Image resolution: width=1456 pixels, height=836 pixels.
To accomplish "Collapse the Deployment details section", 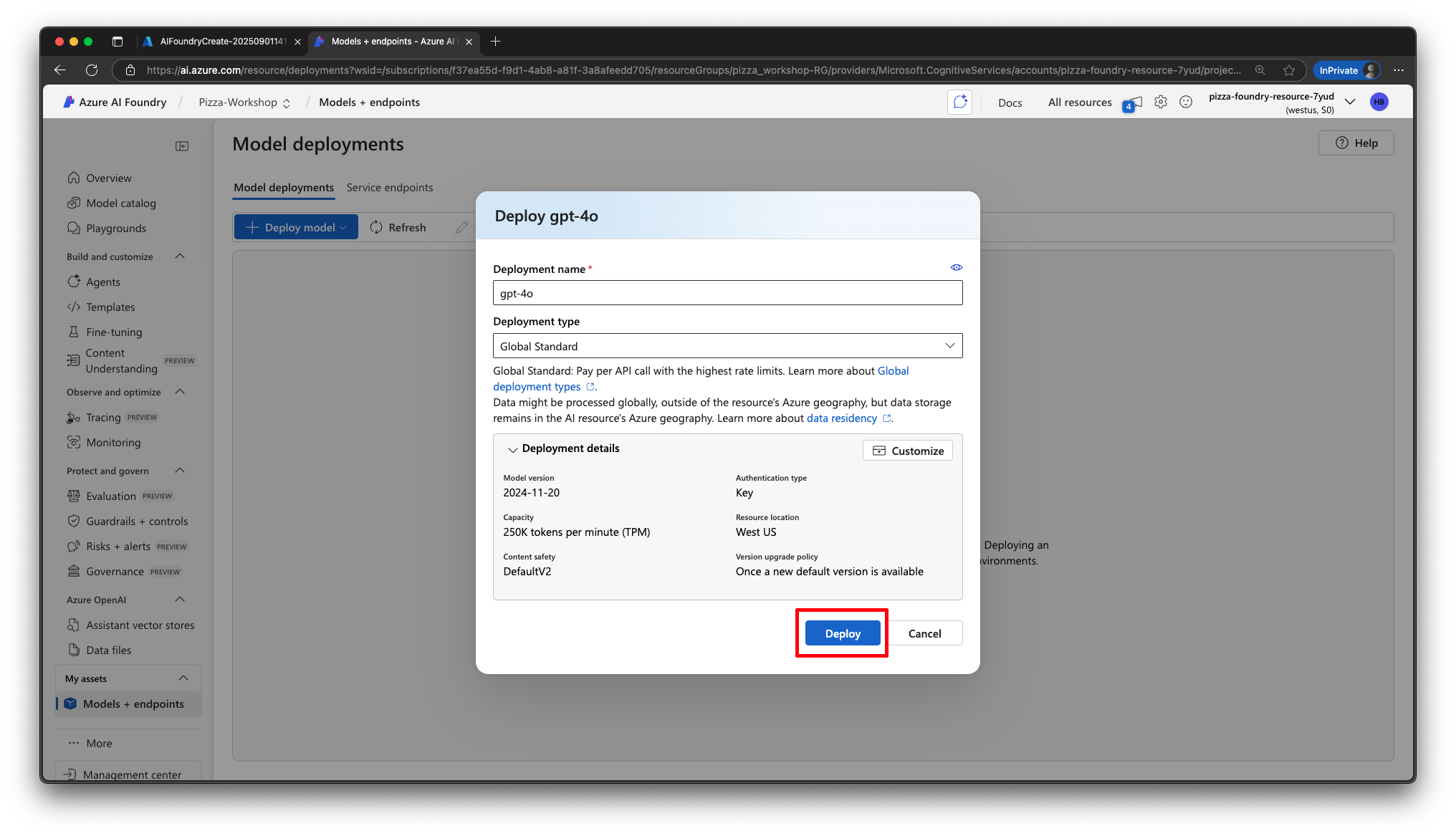I will point(512,449).
